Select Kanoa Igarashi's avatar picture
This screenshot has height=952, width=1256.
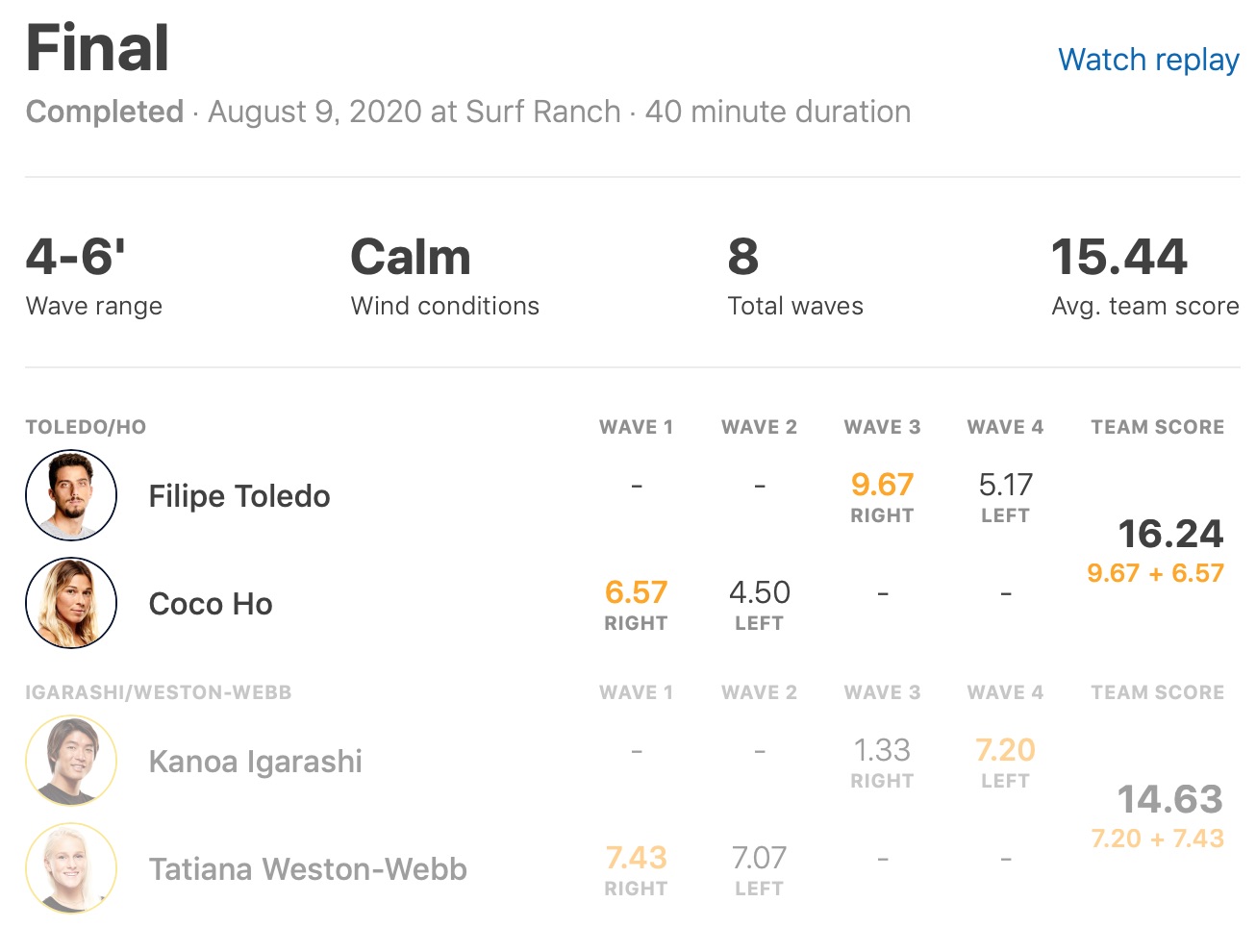point(71,761)
